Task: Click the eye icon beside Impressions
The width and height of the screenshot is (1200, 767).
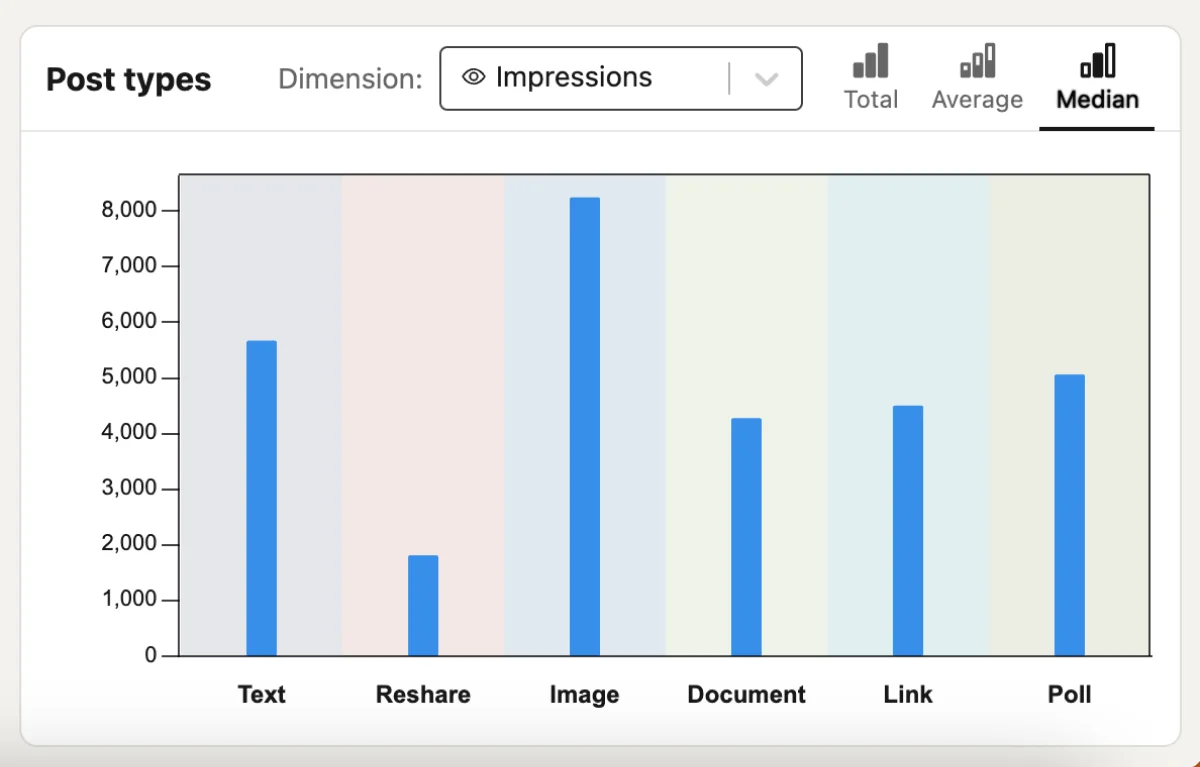Action: 473,78
